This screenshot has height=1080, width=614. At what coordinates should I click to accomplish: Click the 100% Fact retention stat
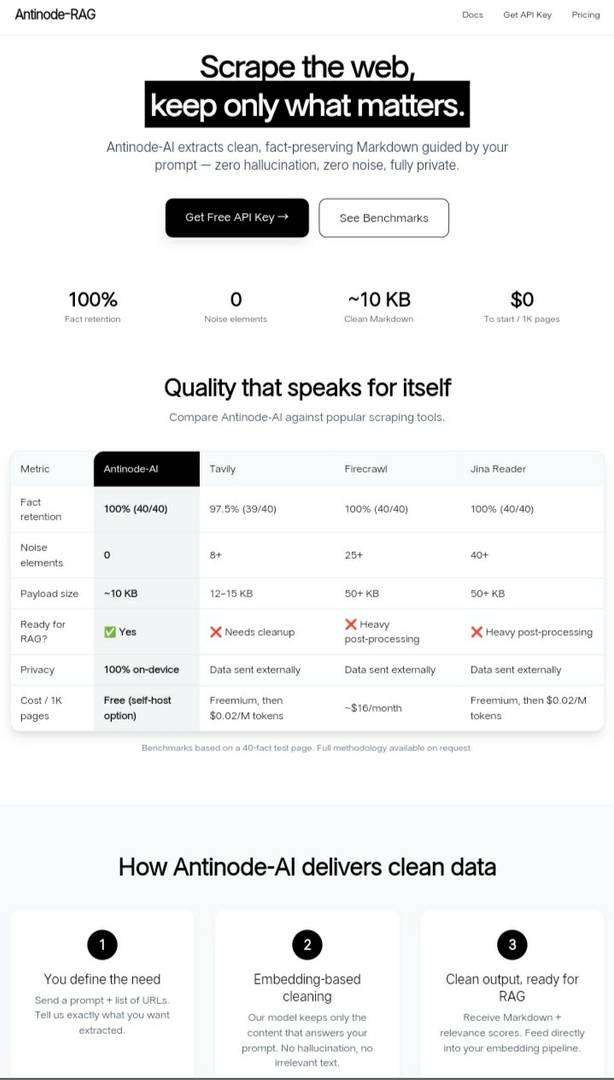click(92, 307)
